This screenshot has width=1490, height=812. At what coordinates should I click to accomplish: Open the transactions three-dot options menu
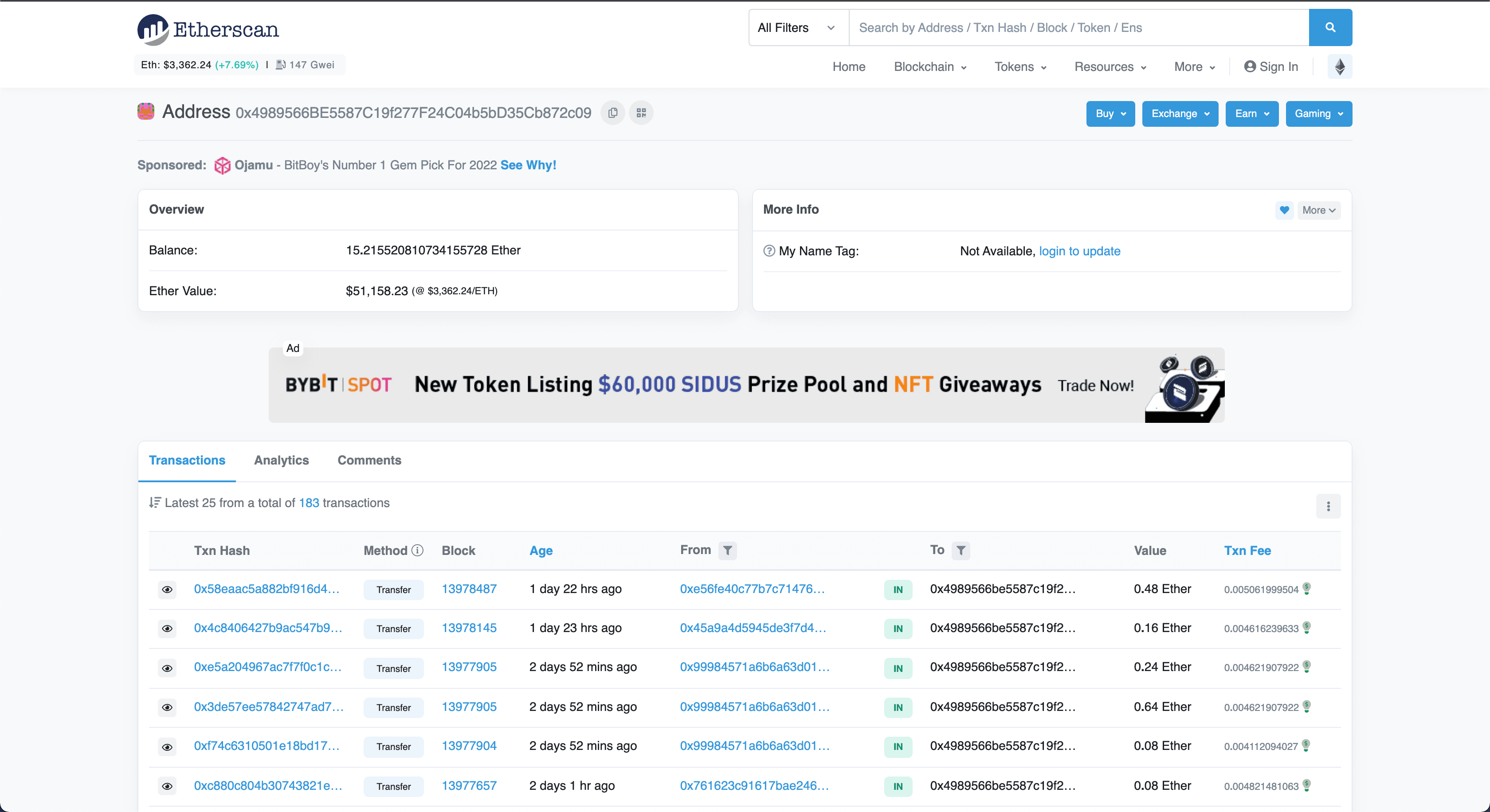(1328, 506)
